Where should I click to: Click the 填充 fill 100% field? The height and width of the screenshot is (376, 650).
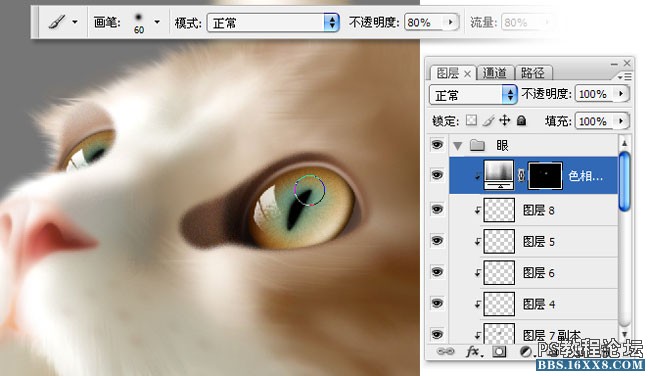(x=593, y=121)
